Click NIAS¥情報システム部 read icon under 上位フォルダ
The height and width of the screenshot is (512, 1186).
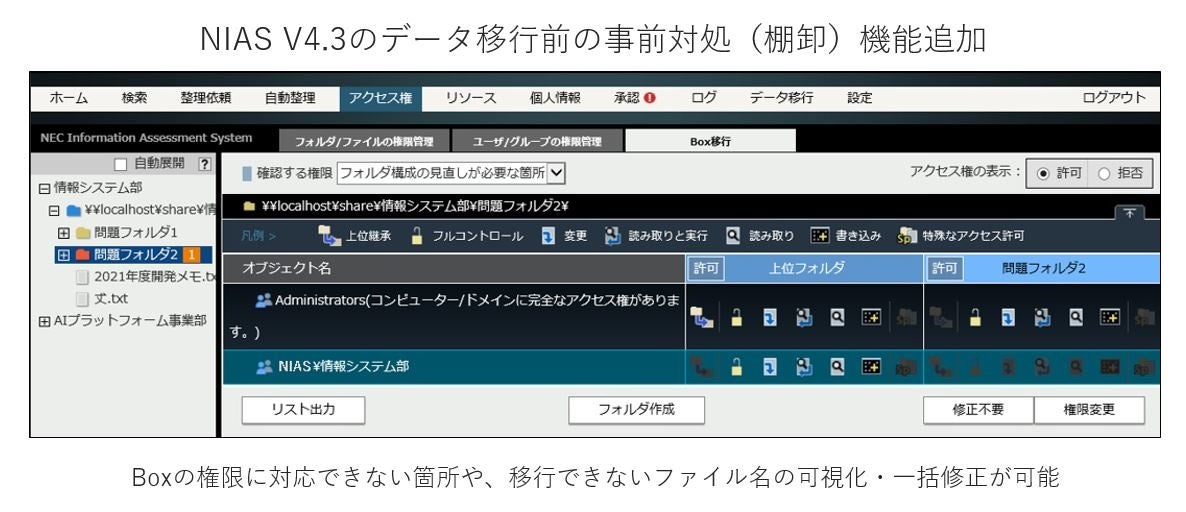pyautogui.click(x=837, y=368)
